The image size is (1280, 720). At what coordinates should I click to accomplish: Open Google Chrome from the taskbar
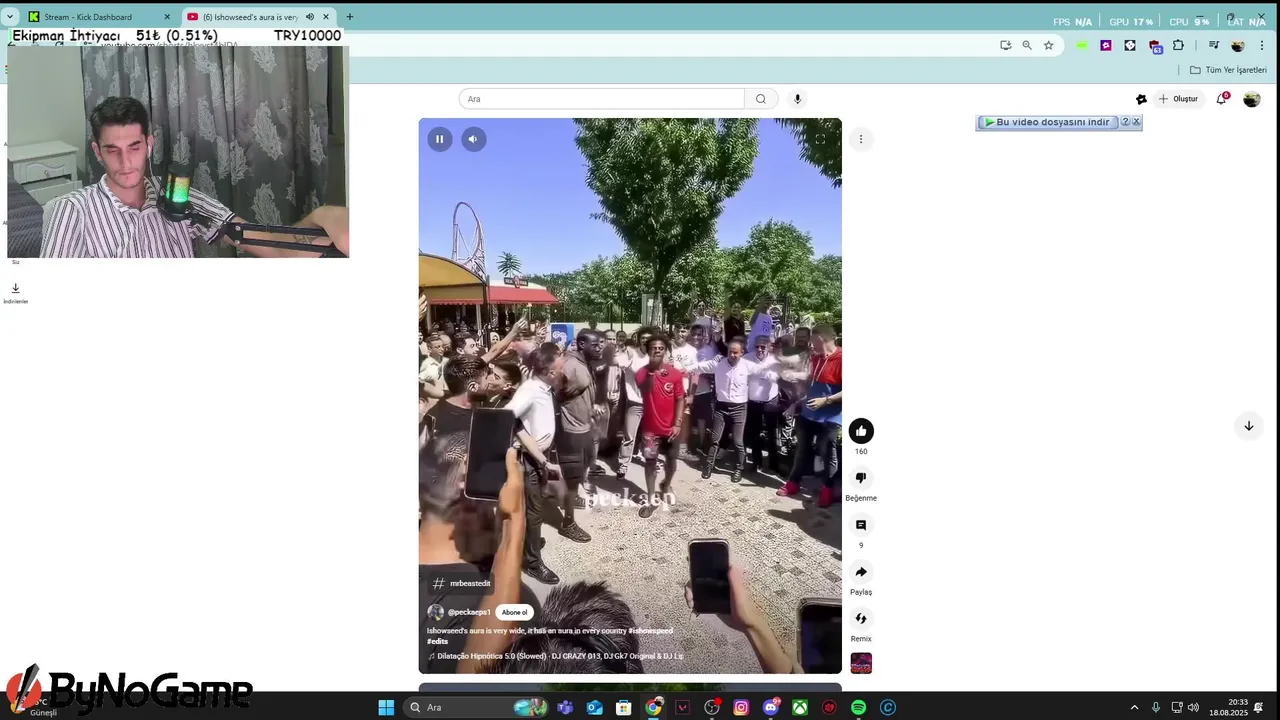point(653,707)
